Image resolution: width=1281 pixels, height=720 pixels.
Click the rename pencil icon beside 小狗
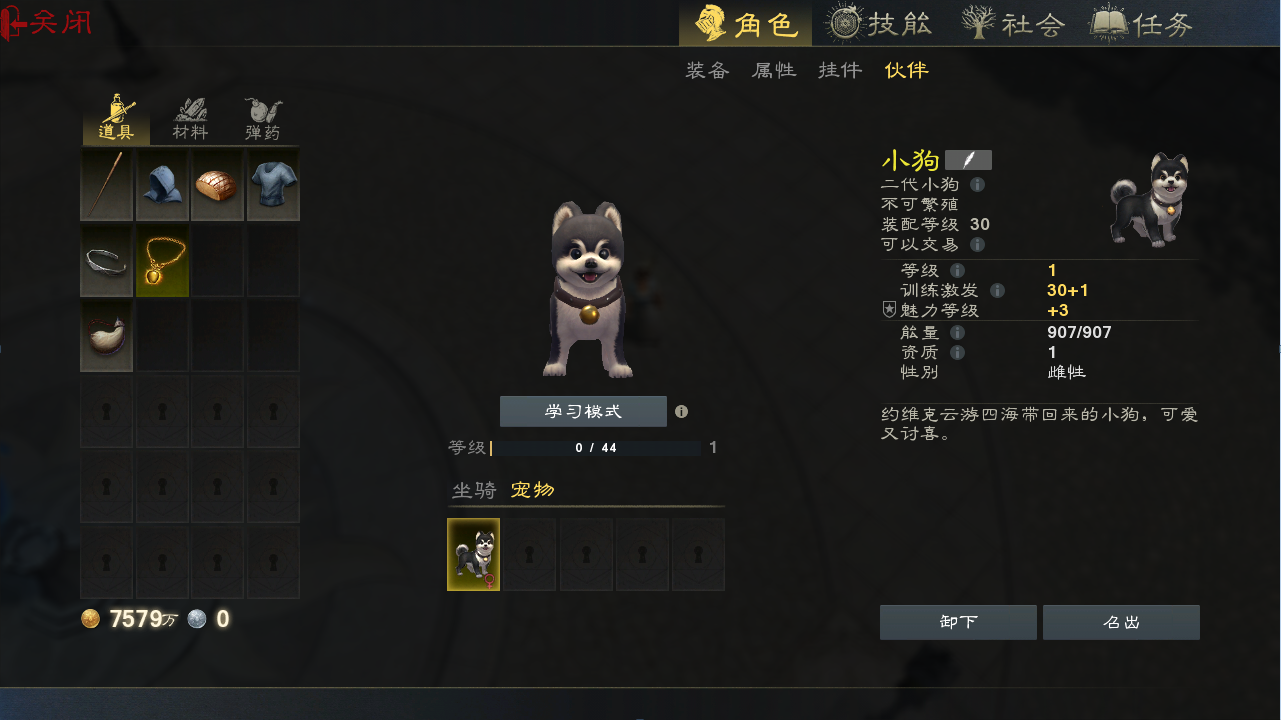[x=968, y=160]
